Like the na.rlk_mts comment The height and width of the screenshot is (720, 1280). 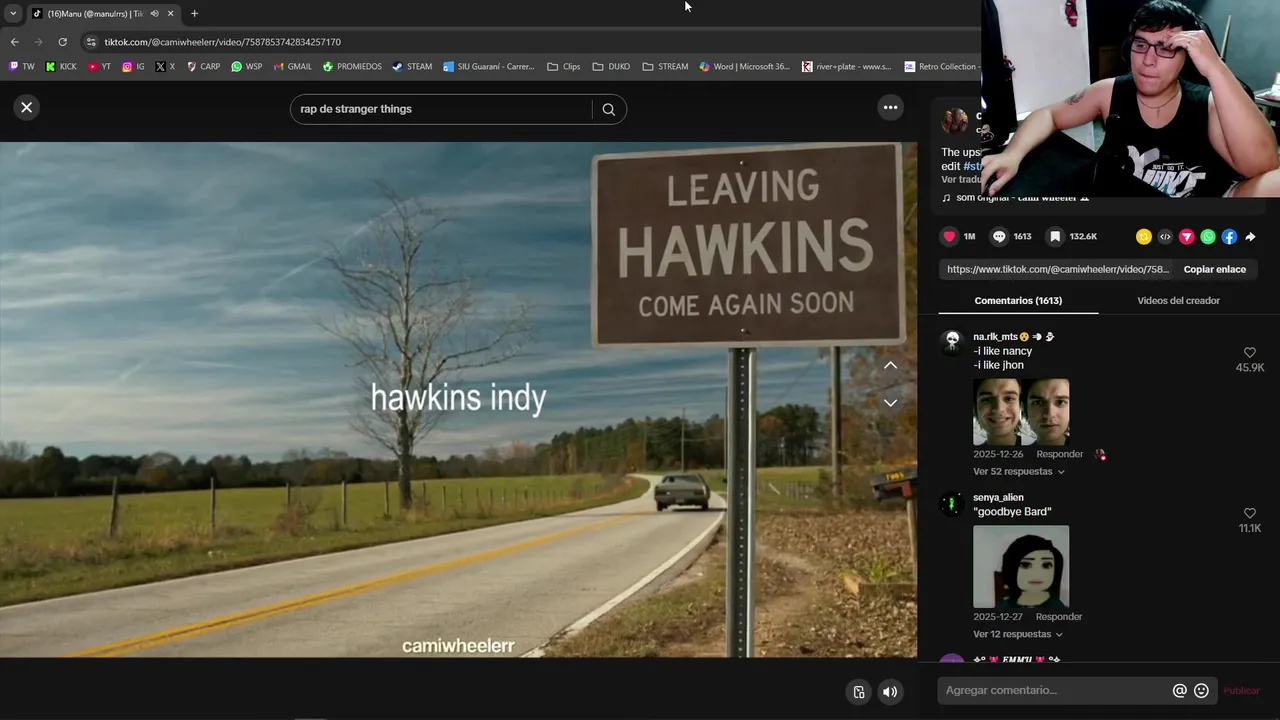click(1250, 353)
